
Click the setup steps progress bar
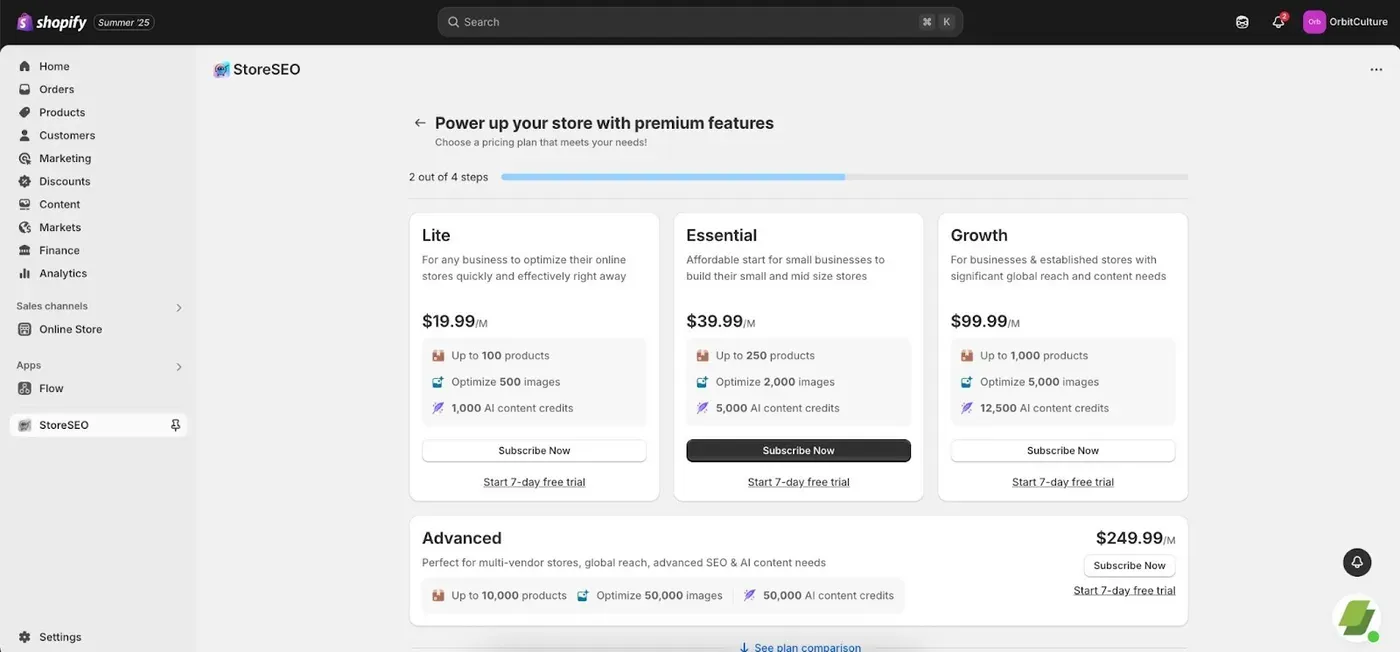(x=844, y=177)
